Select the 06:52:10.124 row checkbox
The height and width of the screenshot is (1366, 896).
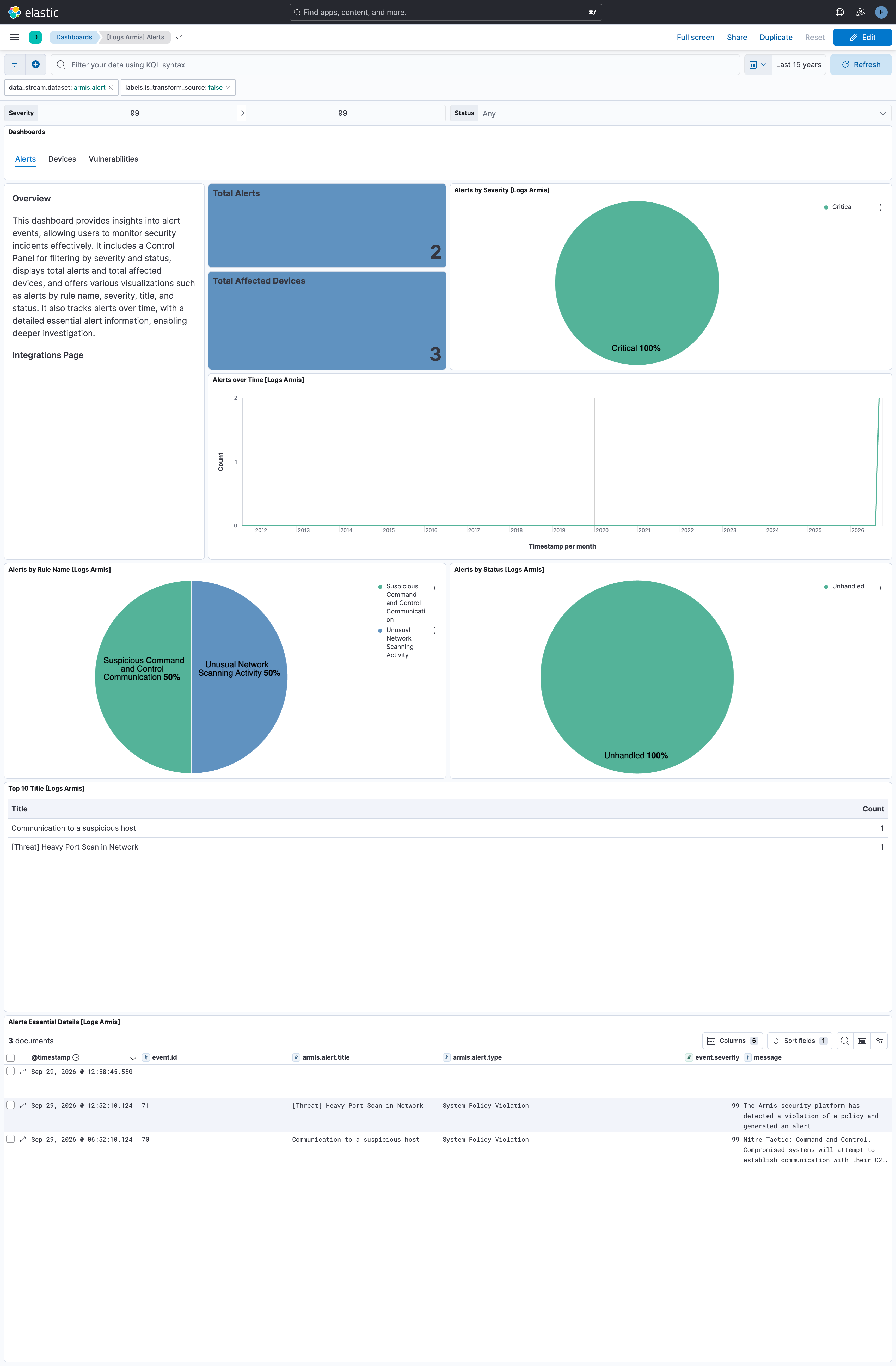click(x=10, y=1139)
